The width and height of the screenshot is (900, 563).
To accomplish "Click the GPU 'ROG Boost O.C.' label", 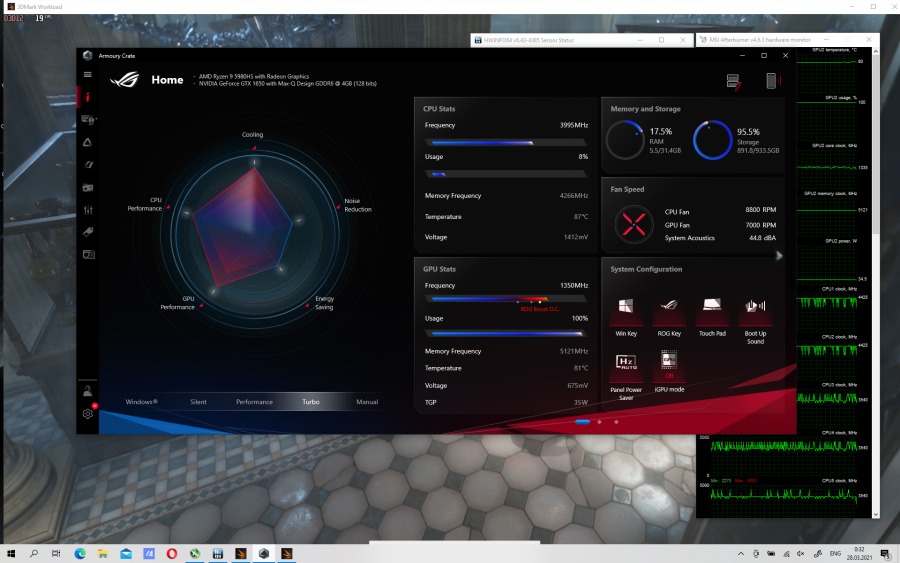I will pyautogui.click(x=540, y=309).
